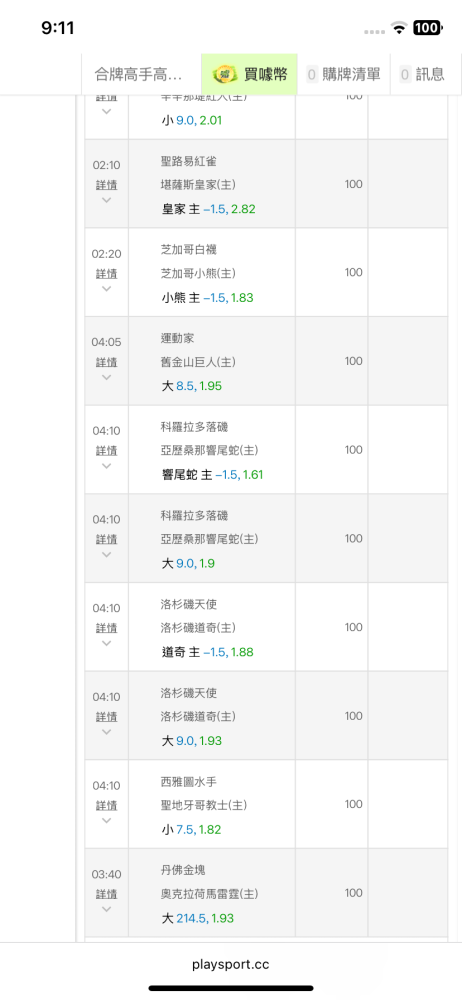Open 詳情 link for 04:05 運動家 game
462x1000 pixels.
click(107, 362)
